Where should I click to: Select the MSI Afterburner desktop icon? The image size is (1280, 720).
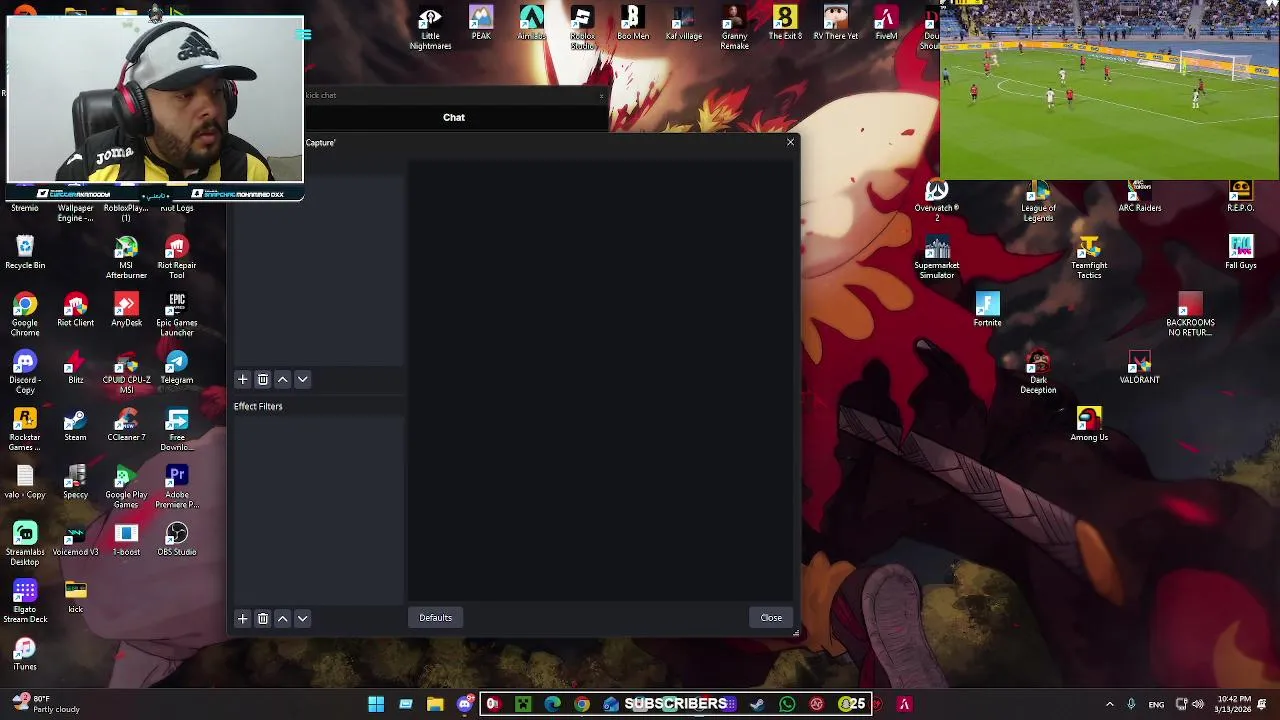126,257
